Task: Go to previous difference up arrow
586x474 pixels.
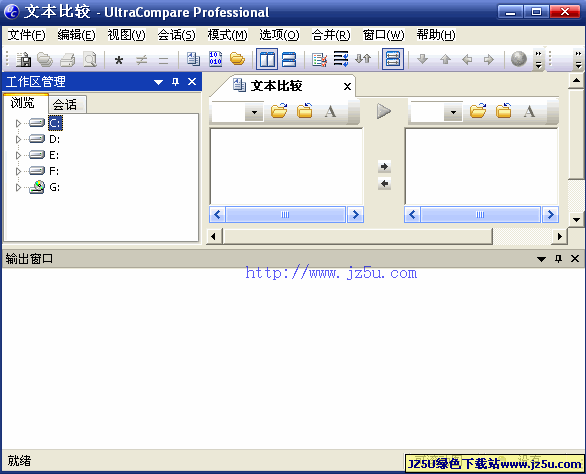Action: click(x=445, y=59)
